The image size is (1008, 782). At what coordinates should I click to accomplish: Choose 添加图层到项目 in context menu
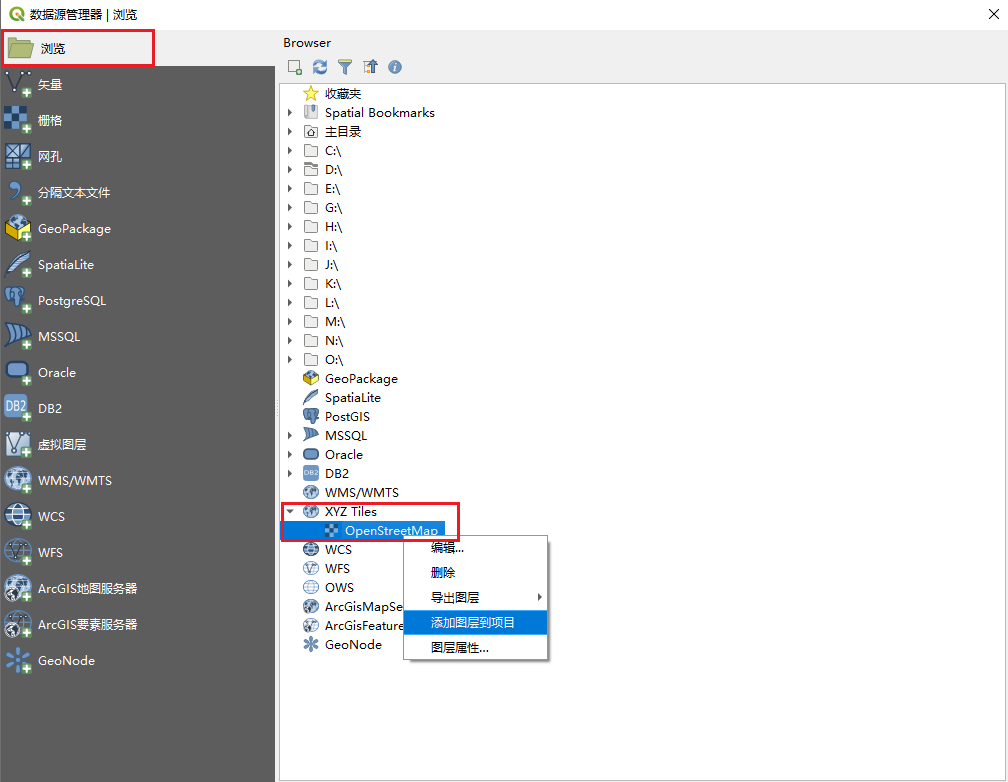[475, 623]
